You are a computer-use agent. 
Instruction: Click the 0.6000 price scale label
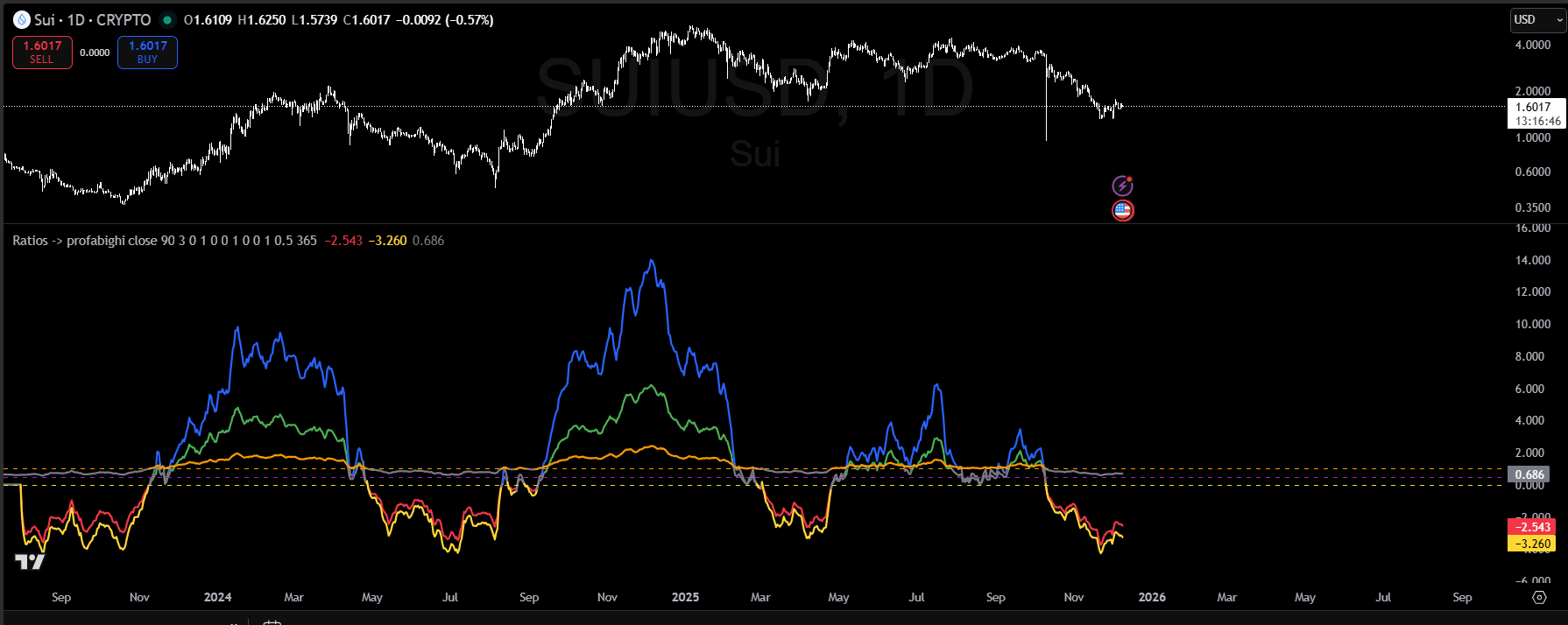(x=1532, y=172)
